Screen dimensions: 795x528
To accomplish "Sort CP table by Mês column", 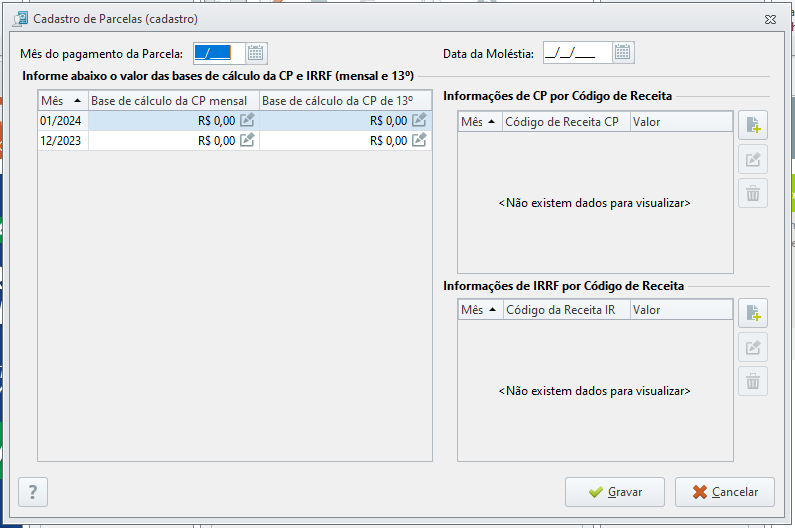I will 480,122.
